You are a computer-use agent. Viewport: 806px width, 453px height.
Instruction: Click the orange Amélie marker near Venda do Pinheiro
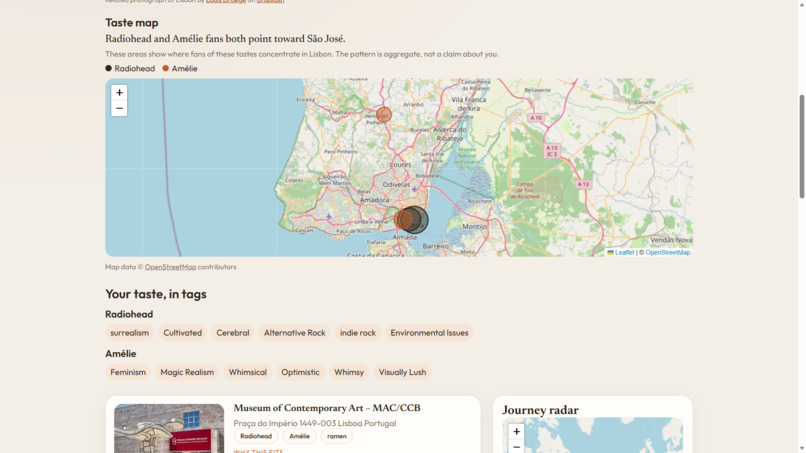[384, 115]
